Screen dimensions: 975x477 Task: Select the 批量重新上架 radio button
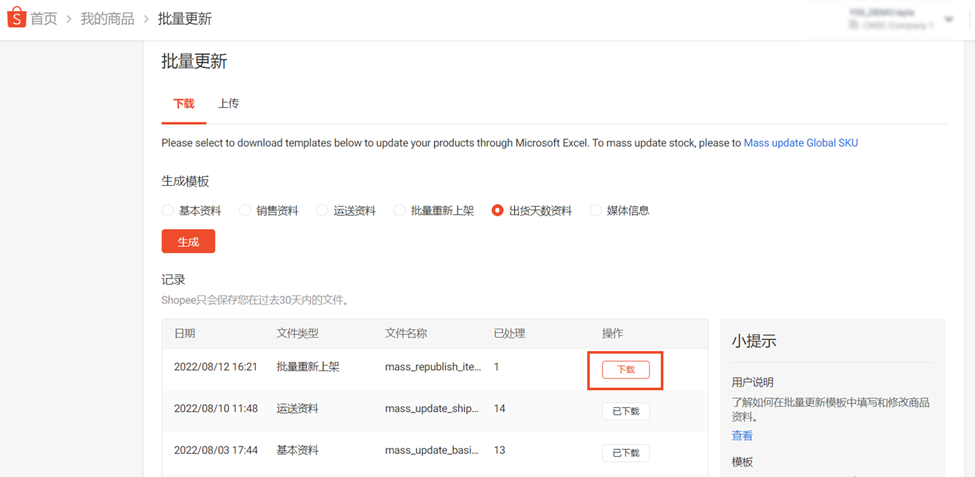tap(399, 211)
